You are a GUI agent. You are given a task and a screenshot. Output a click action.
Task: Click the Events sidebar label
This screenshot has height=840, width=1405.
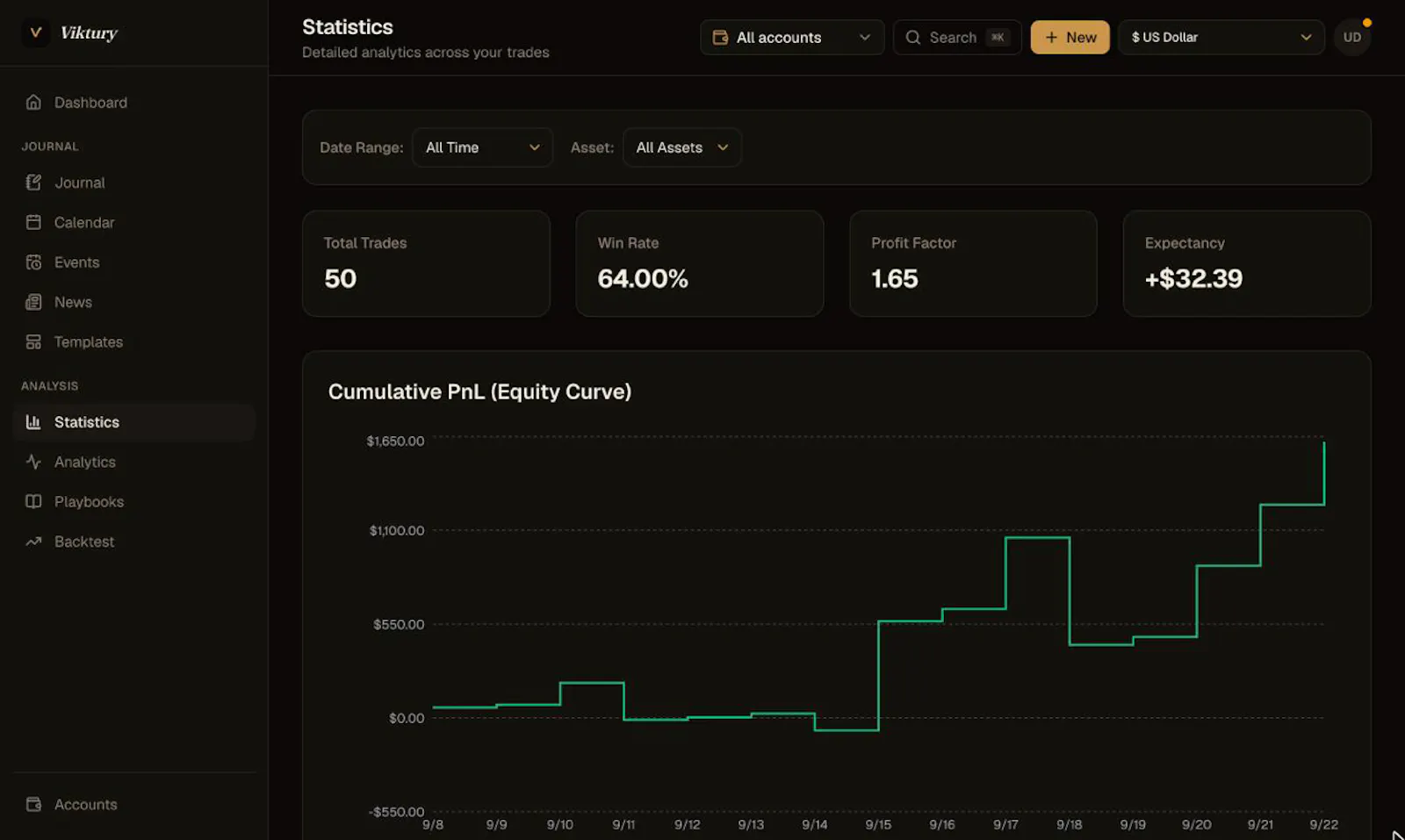point(77,262)
